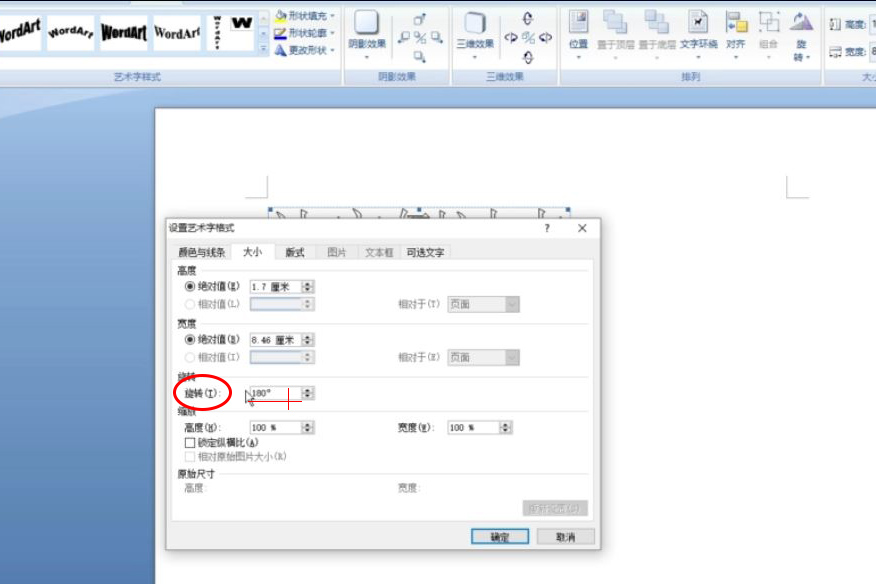The width and height of the screenshot is (876, 584).
Task: Cancel dialog with 取消 button
Action: 565,536
